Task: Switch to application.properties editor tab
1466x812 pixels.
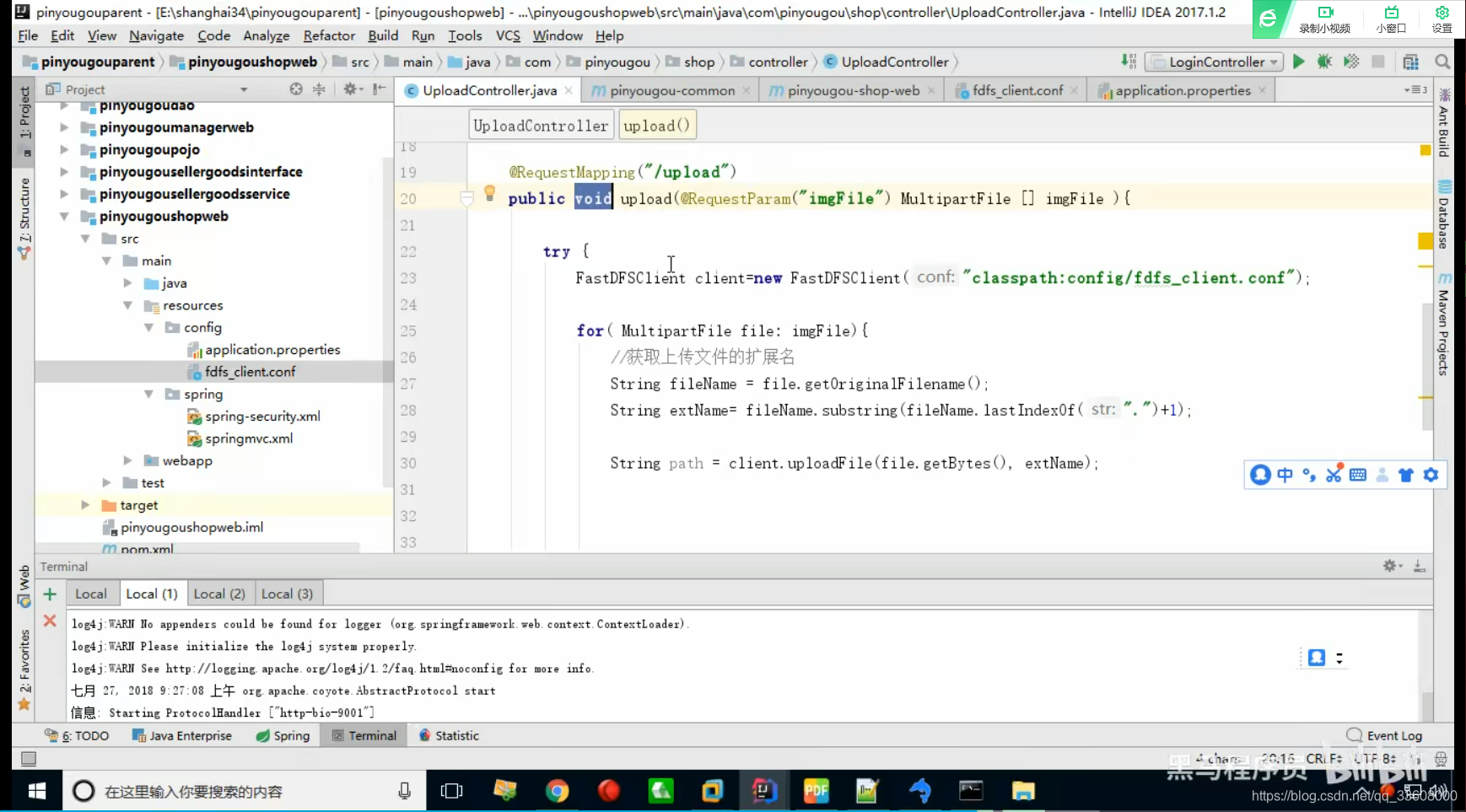Action: pos(1182,90)
